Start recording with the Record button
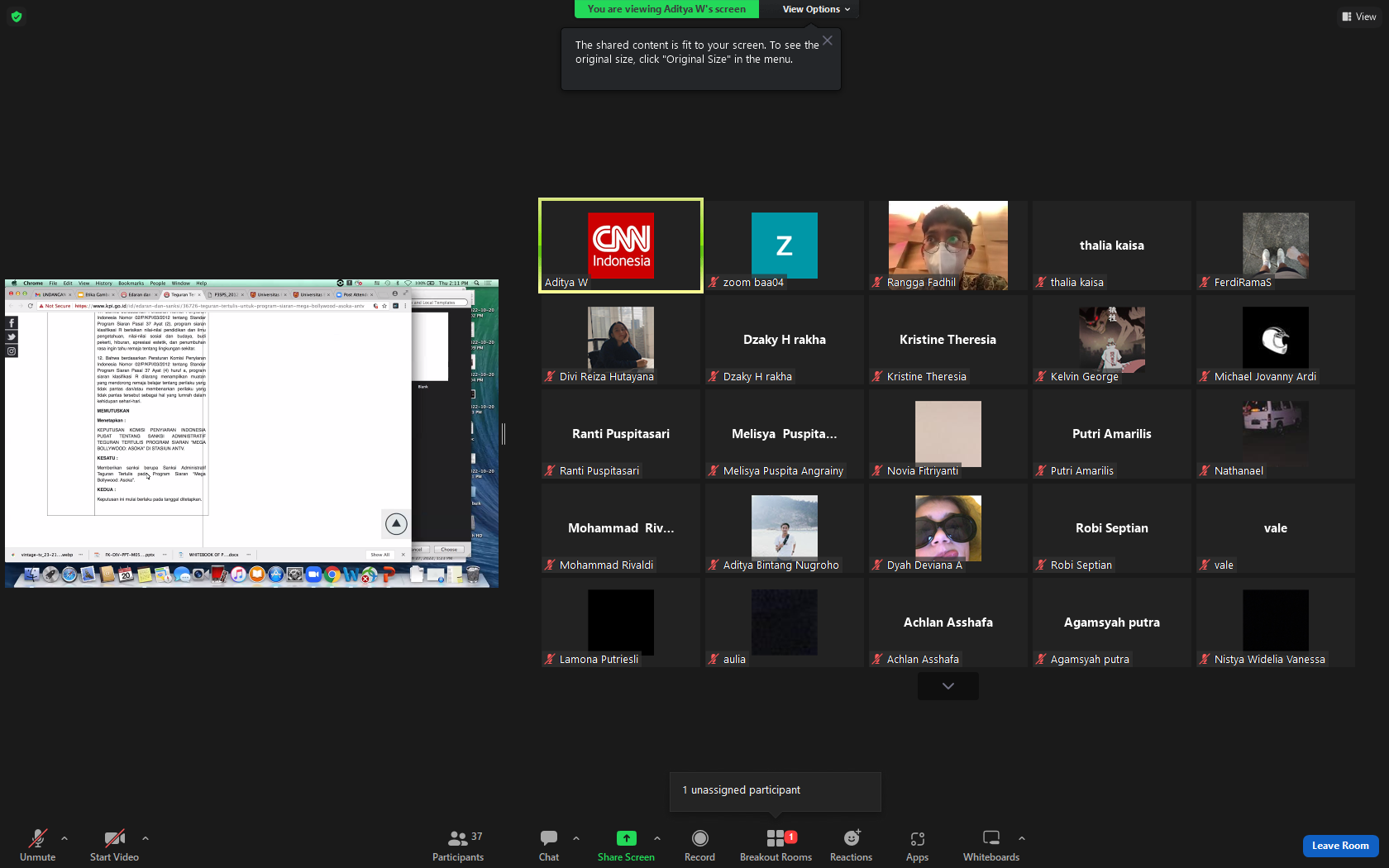 click(x=699, y=846)
